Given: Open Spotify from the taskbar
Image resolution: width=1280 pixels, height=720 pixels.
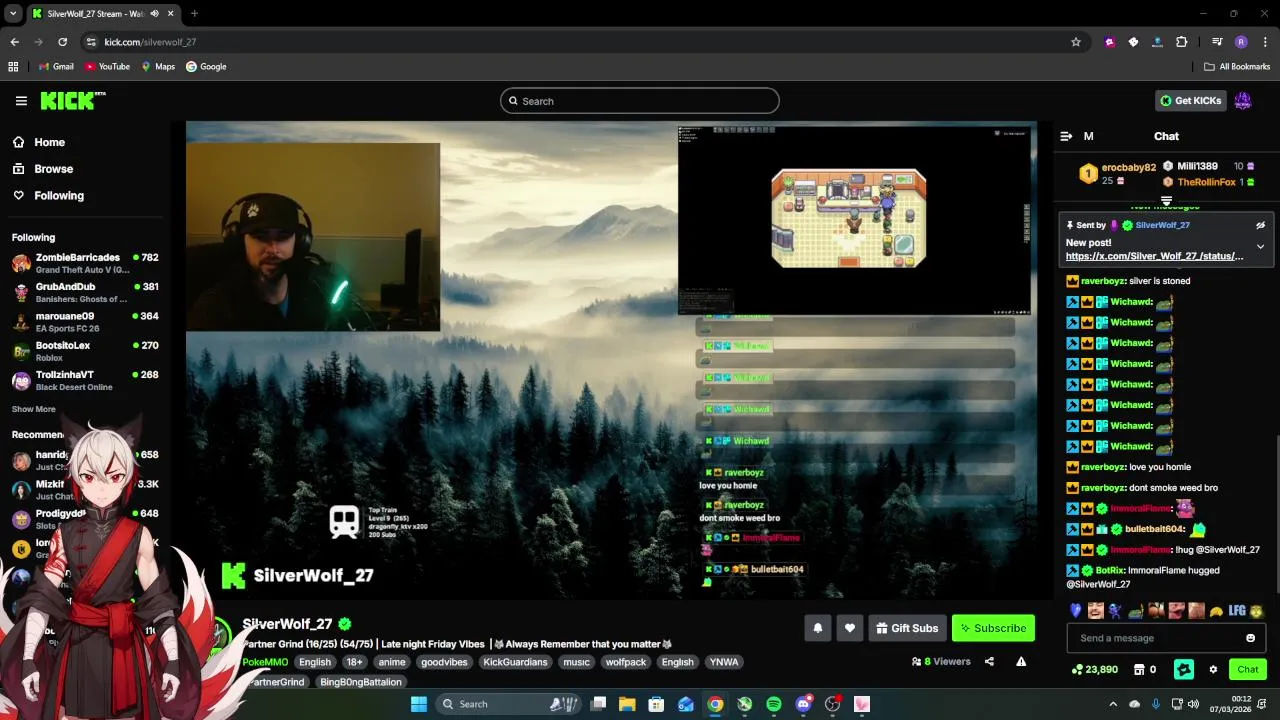Looking at the screenshot, I should pyautogui.click(x=774, y=704).
